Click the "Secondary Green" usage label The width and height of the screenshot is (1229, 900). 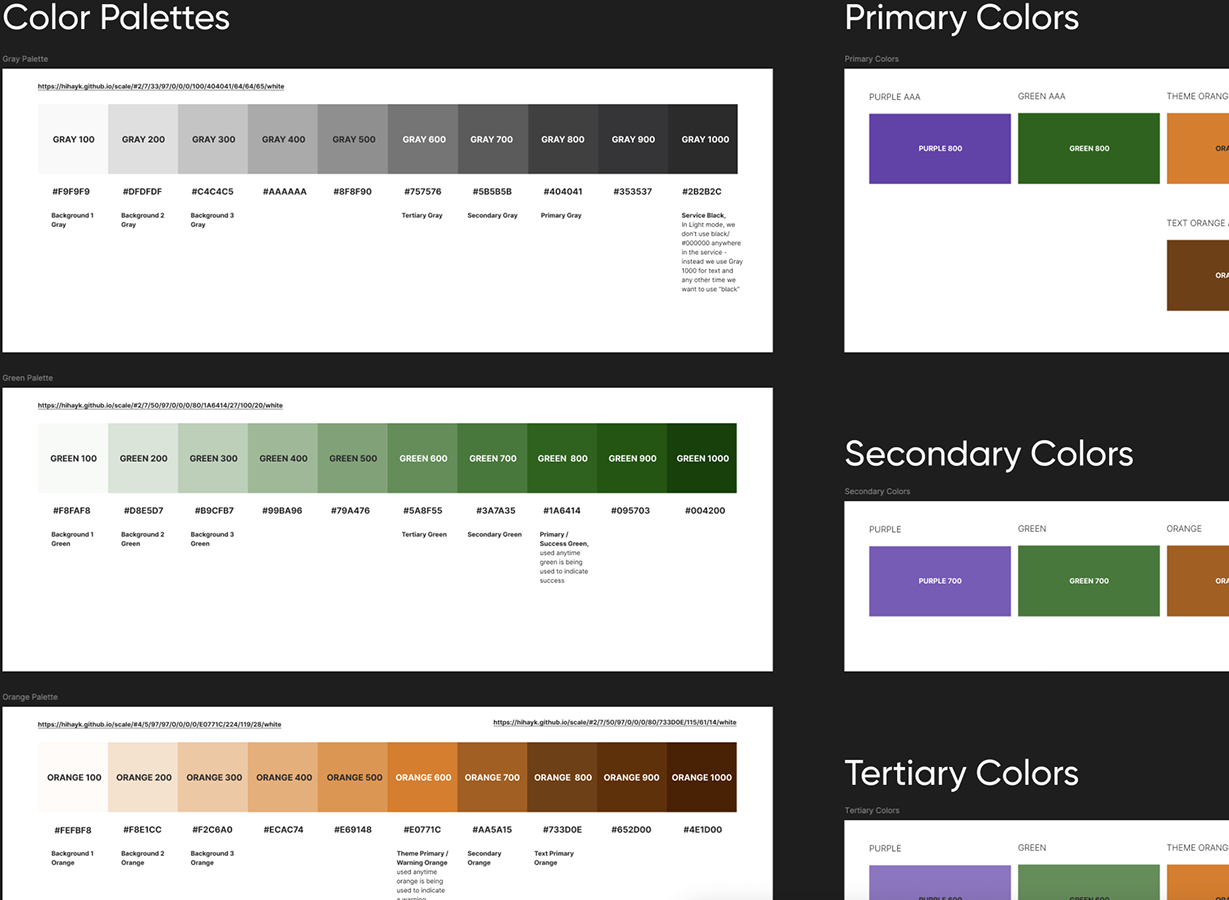click(x=495, y=535)
